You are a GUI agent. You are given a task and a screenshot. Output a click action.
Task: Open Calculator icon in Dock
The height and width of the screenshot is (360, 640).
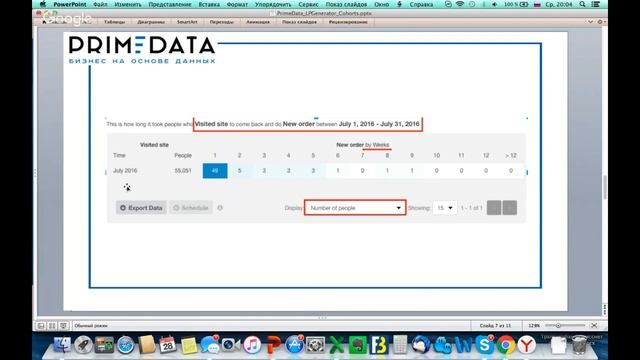coord(400,345)
